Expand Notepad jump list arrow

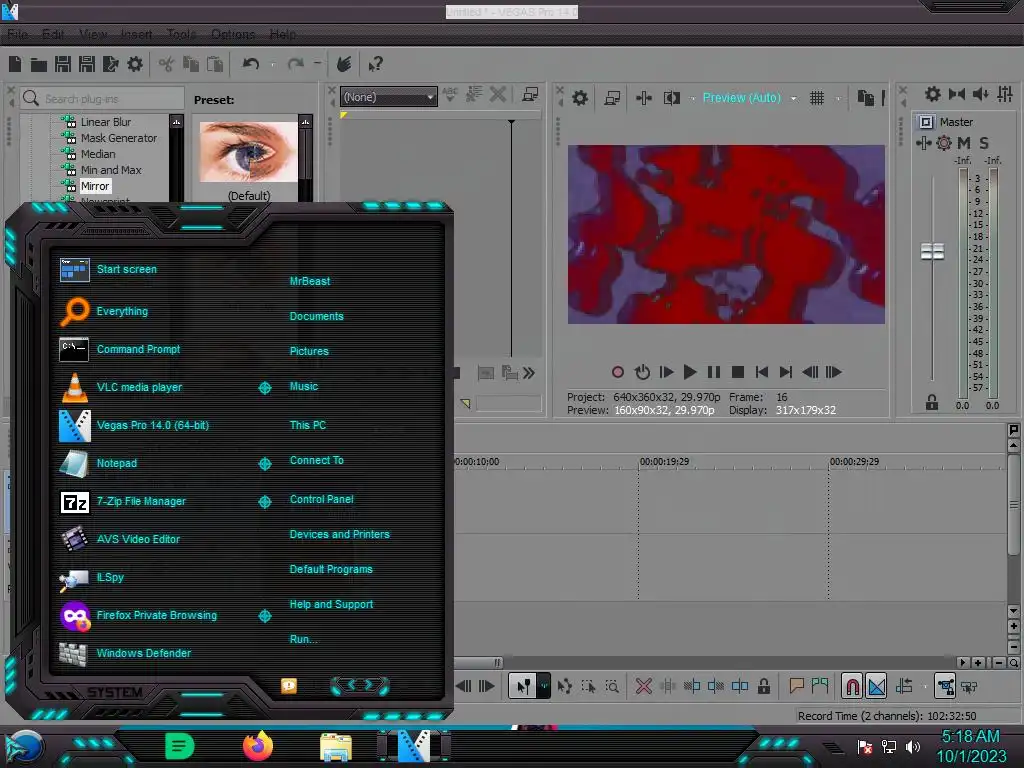pyautogui.click(x=265, y=464)
